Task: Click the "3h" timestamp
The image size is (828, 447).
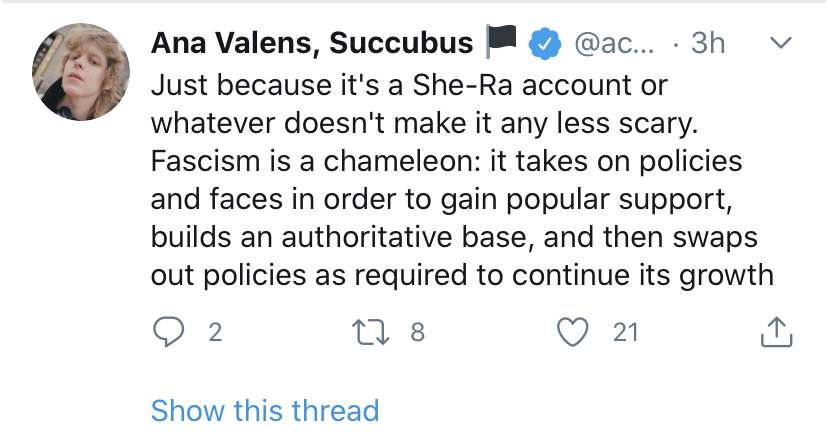Action: pyautogui.click(x=708, y=43)
